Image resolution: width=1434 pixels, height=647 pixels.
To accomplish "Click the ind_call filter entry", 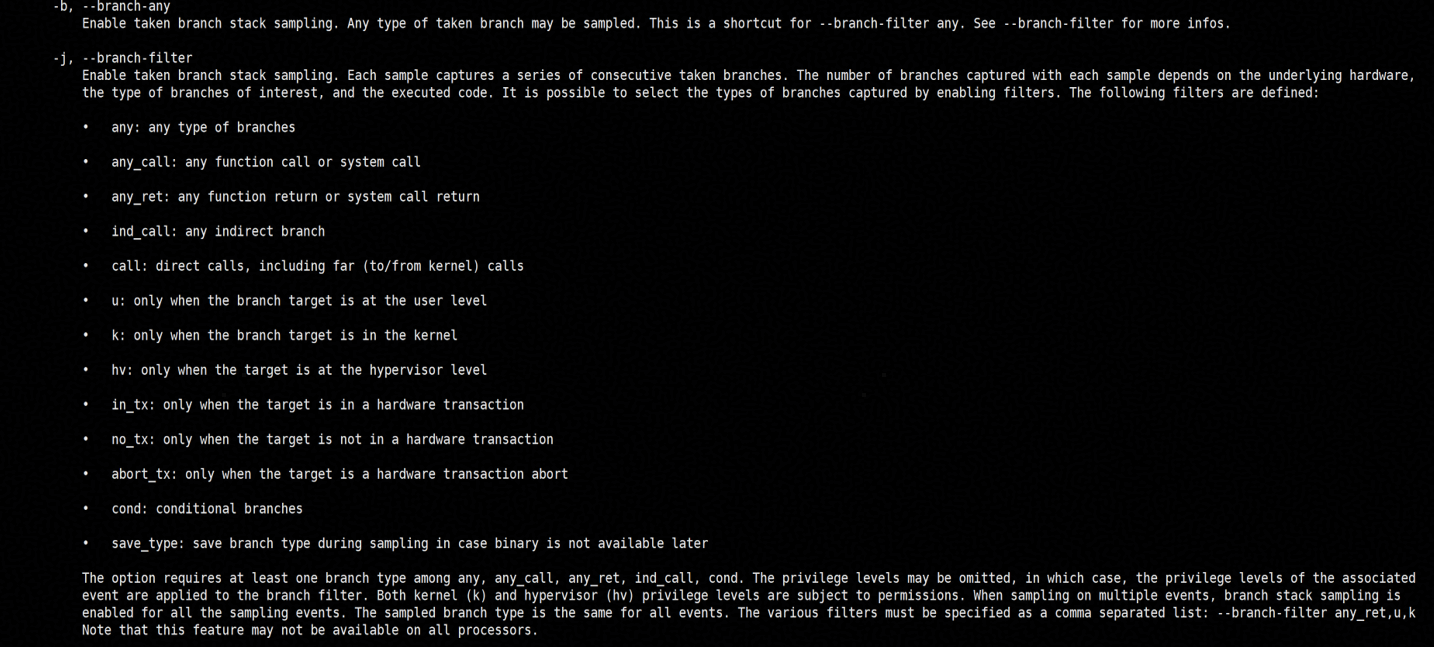I will 218,231.
